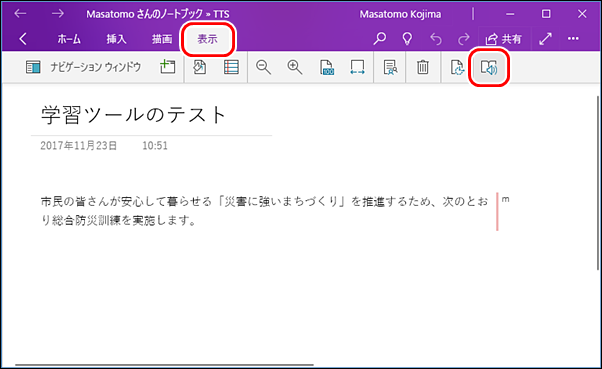Image resolution: width=602 pixels, height=369 pixels.
Task: Open the ホーム tab
Action: coord(69,39)
